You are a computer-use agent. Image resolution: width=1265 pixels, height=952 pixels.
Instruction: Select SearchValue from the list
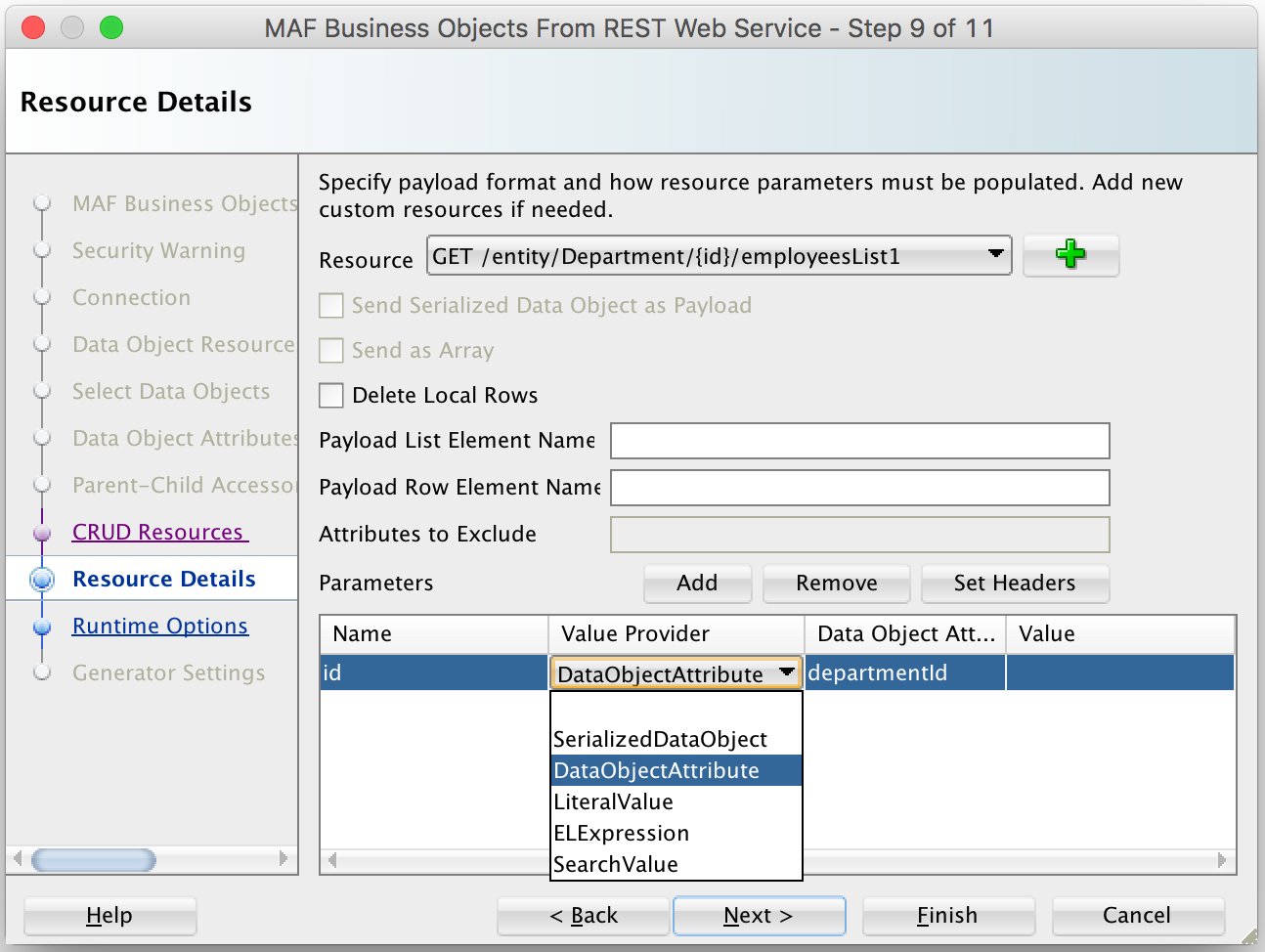point(676,864)
